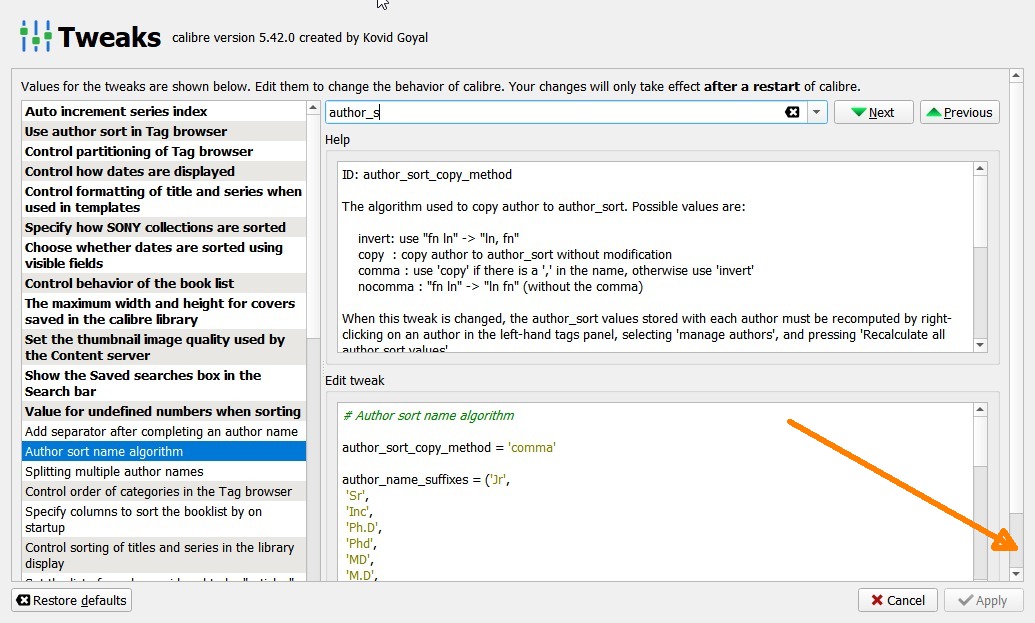
Task: Click the 'comma' value in edit tweak
Action: (531, 447)
